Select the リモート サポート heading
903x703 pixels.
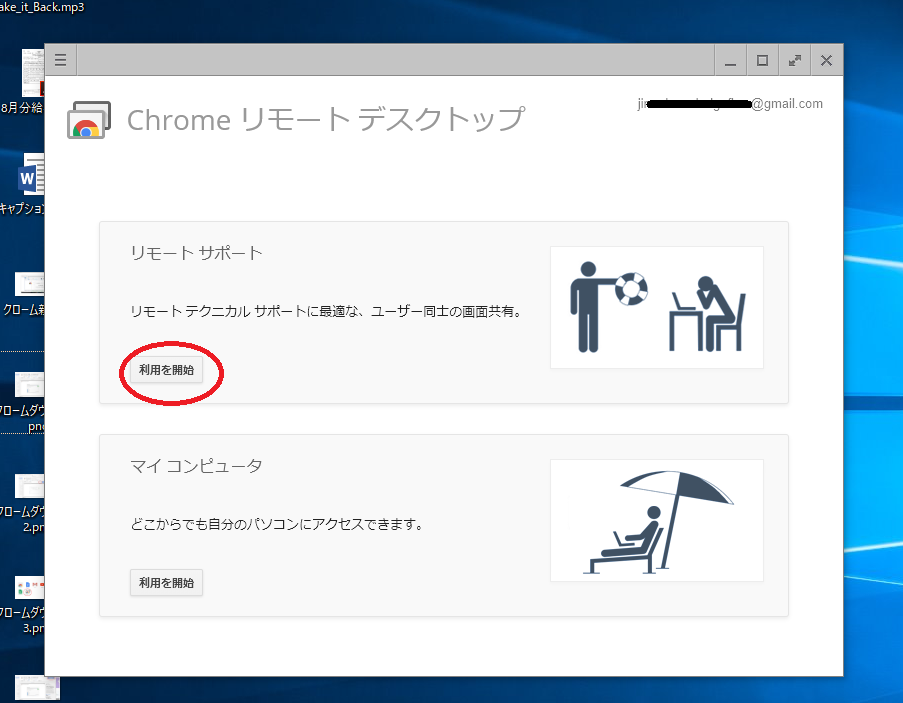tap(196, 253)
